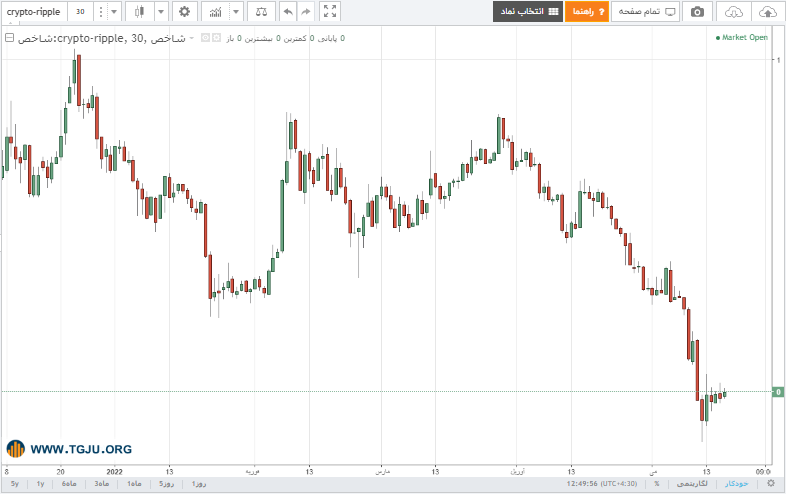Select the 5y time range

point(15,484)
